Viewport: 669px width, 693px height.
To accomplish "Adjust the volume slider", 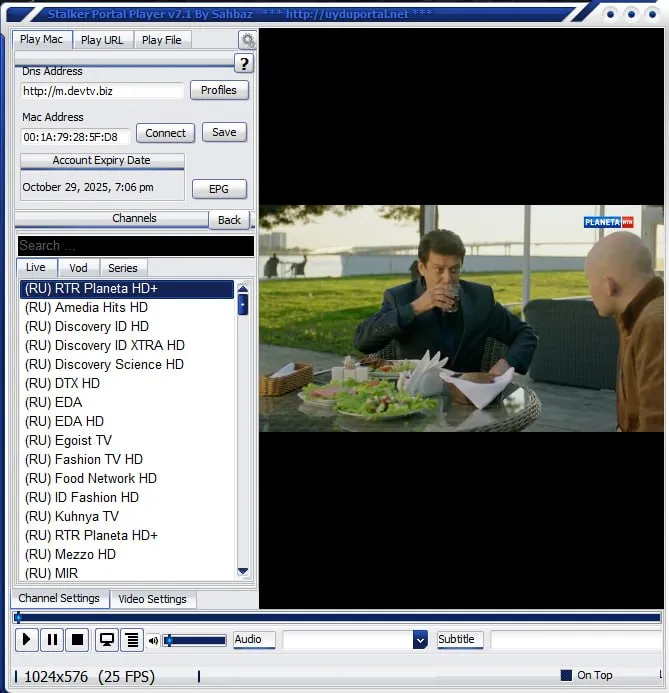I will pos(195,640).
